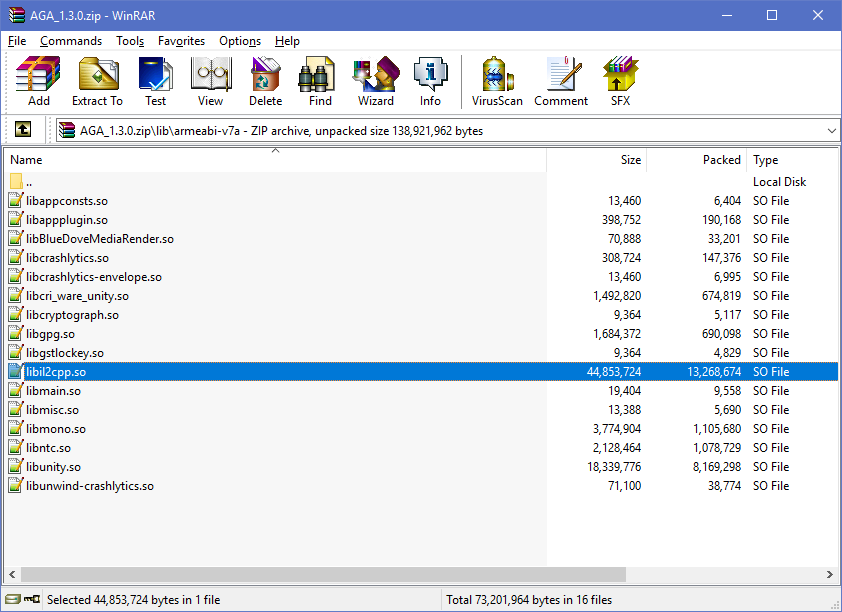
Task: Click the WinRAR title bar icon
Action: pos(17,15)
